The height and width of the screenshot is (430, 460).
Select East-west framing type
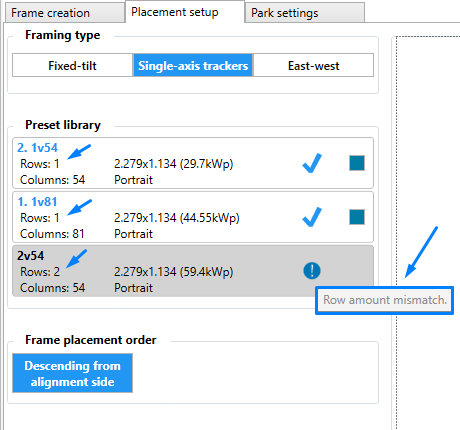pyautogui.click(x=313, y=65)
